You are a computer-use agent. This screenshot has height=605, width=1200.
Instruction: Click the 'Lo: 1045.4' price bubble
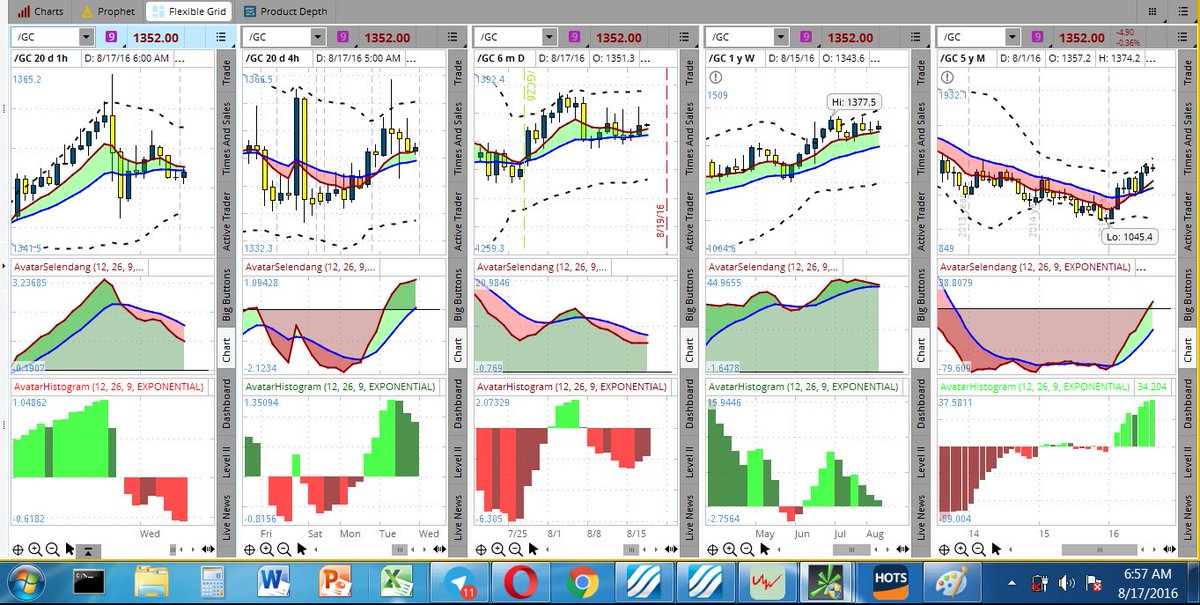(x=1128, y=236)
